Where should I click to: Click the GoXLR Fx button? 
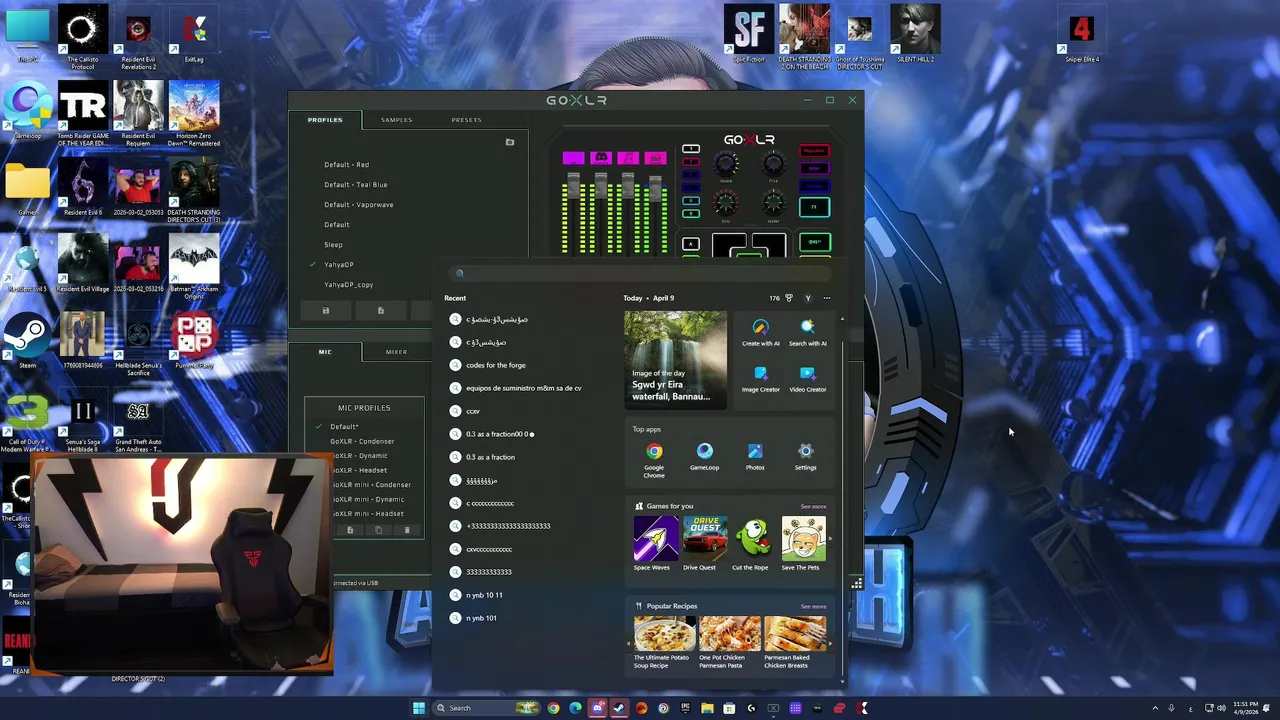pyautogui.click(x=814, y=207)
